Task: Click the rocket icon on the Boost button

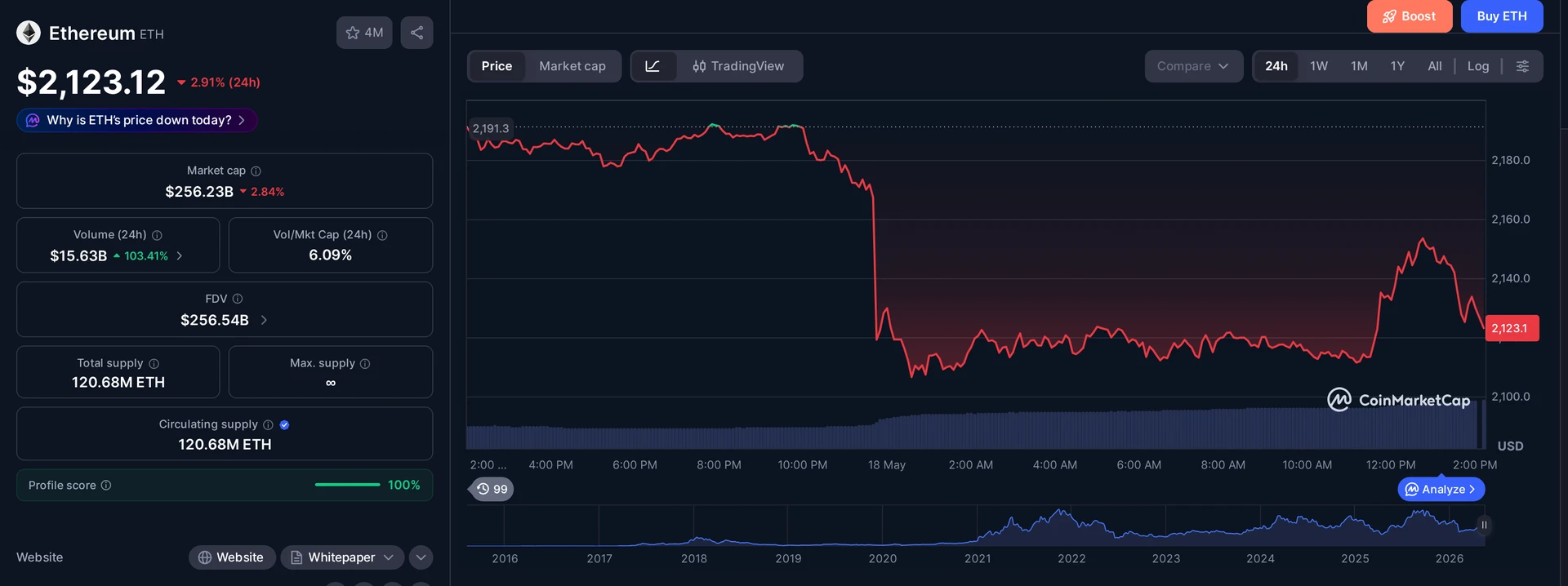Action: click(x=1389, y=16)
